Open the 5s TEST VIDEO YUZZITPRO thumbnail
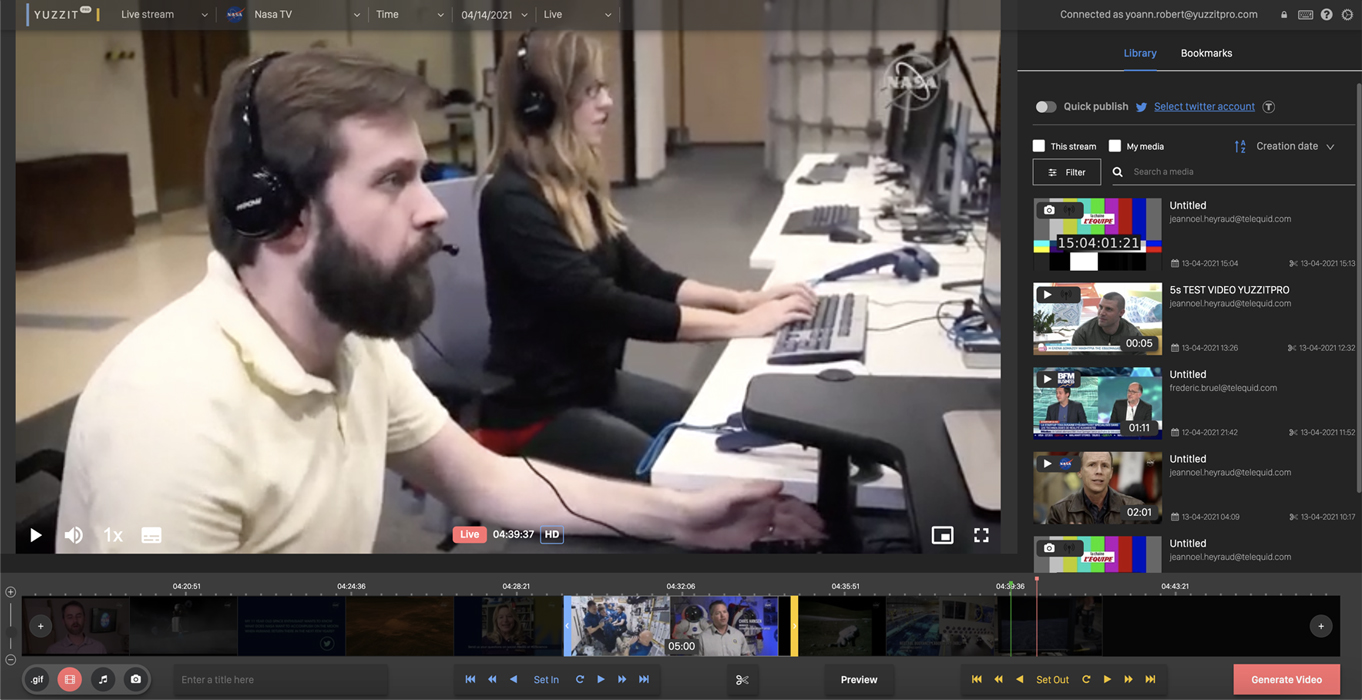Screen dimensions: 1362x700 point(1097,318)
